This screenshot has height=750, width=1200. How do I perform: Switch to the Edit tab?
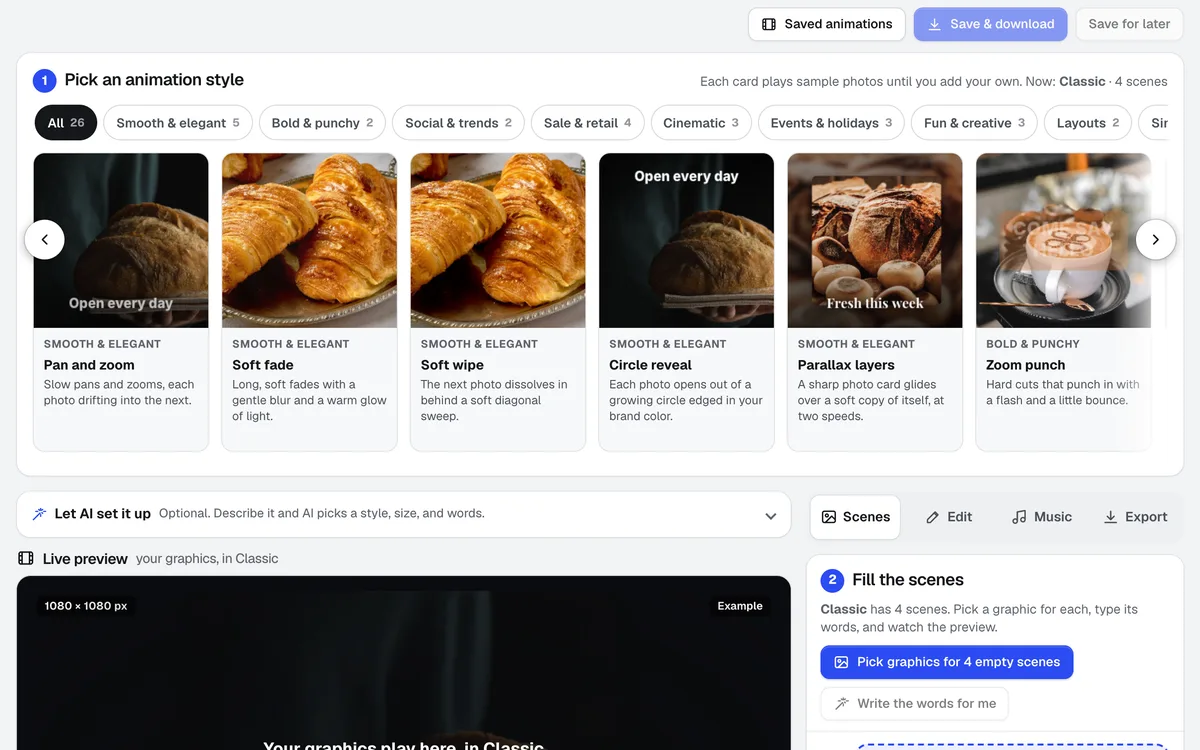(x=948, y=517)
